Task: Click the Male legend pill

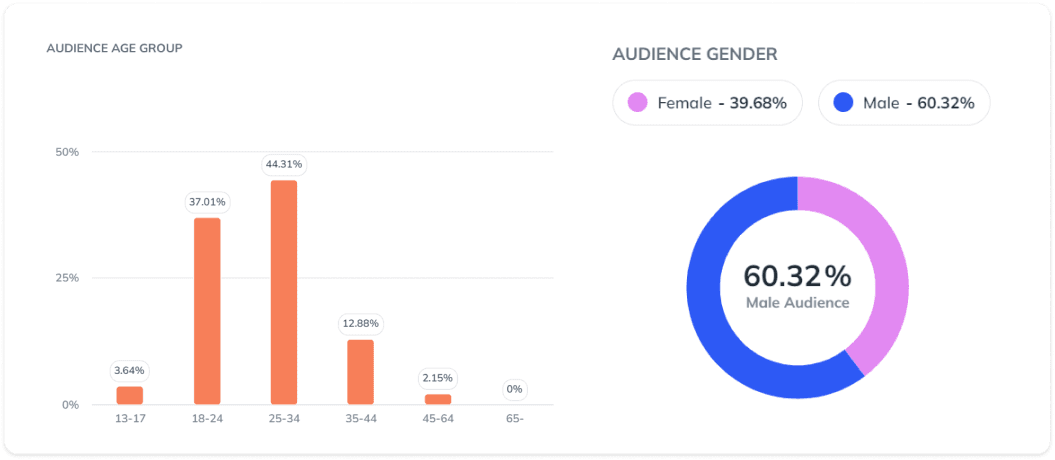Action: [904, 103]
